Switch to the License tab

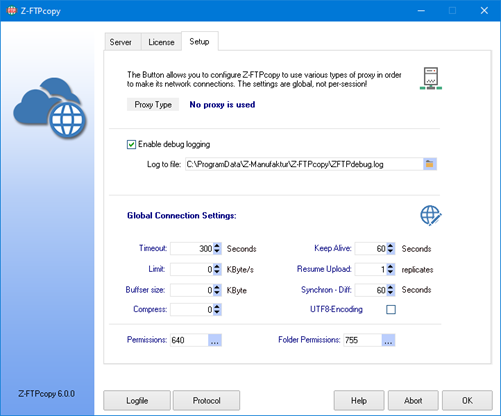pyautogui.click(x=161, y=42)
